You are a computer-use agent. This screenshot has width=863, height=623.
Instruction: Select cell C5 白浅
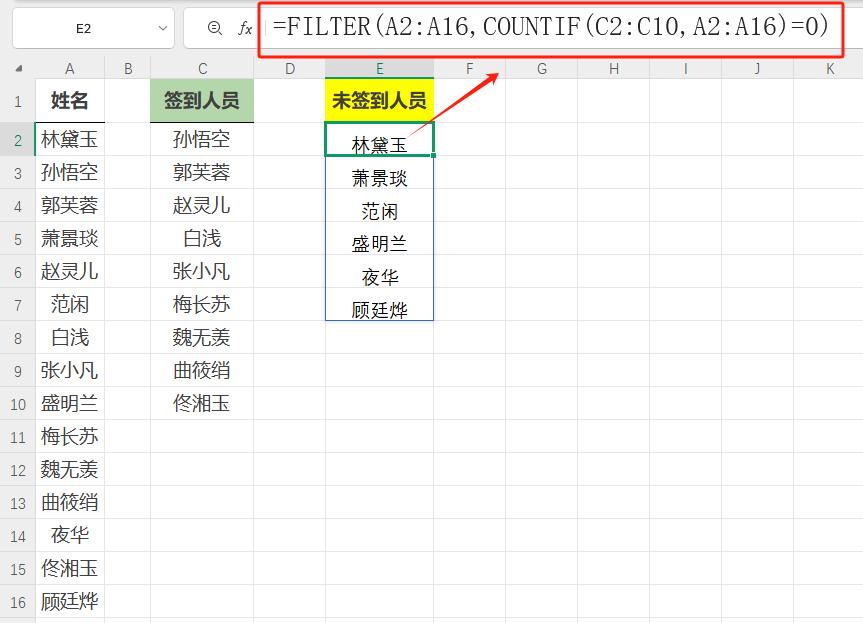202,238
